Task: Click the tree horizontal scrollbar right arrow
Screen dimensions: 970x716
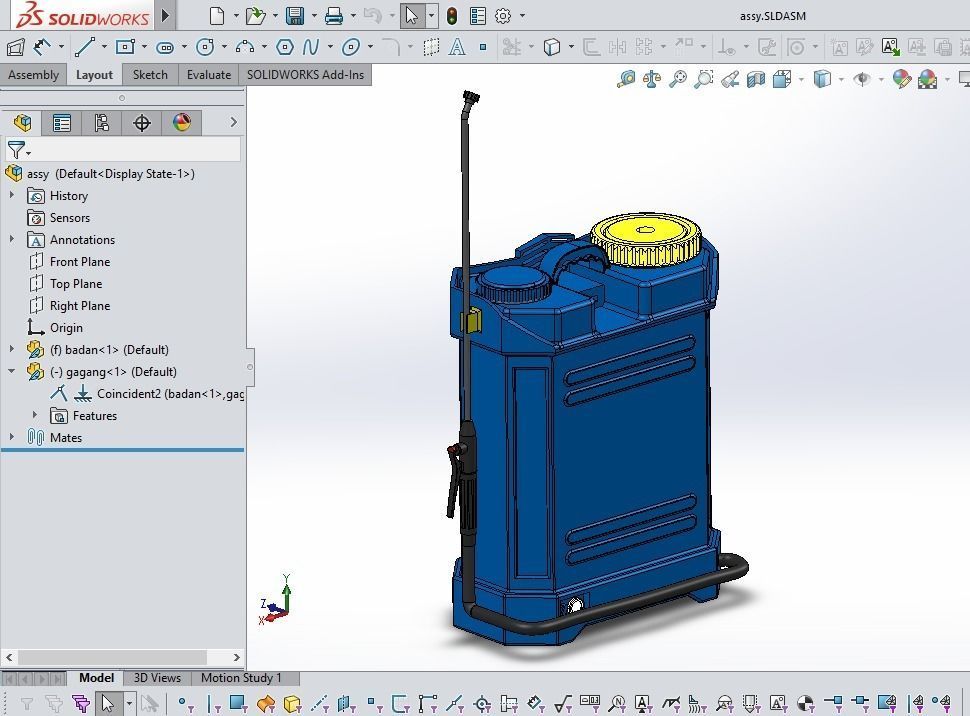Action: point(237,657)
